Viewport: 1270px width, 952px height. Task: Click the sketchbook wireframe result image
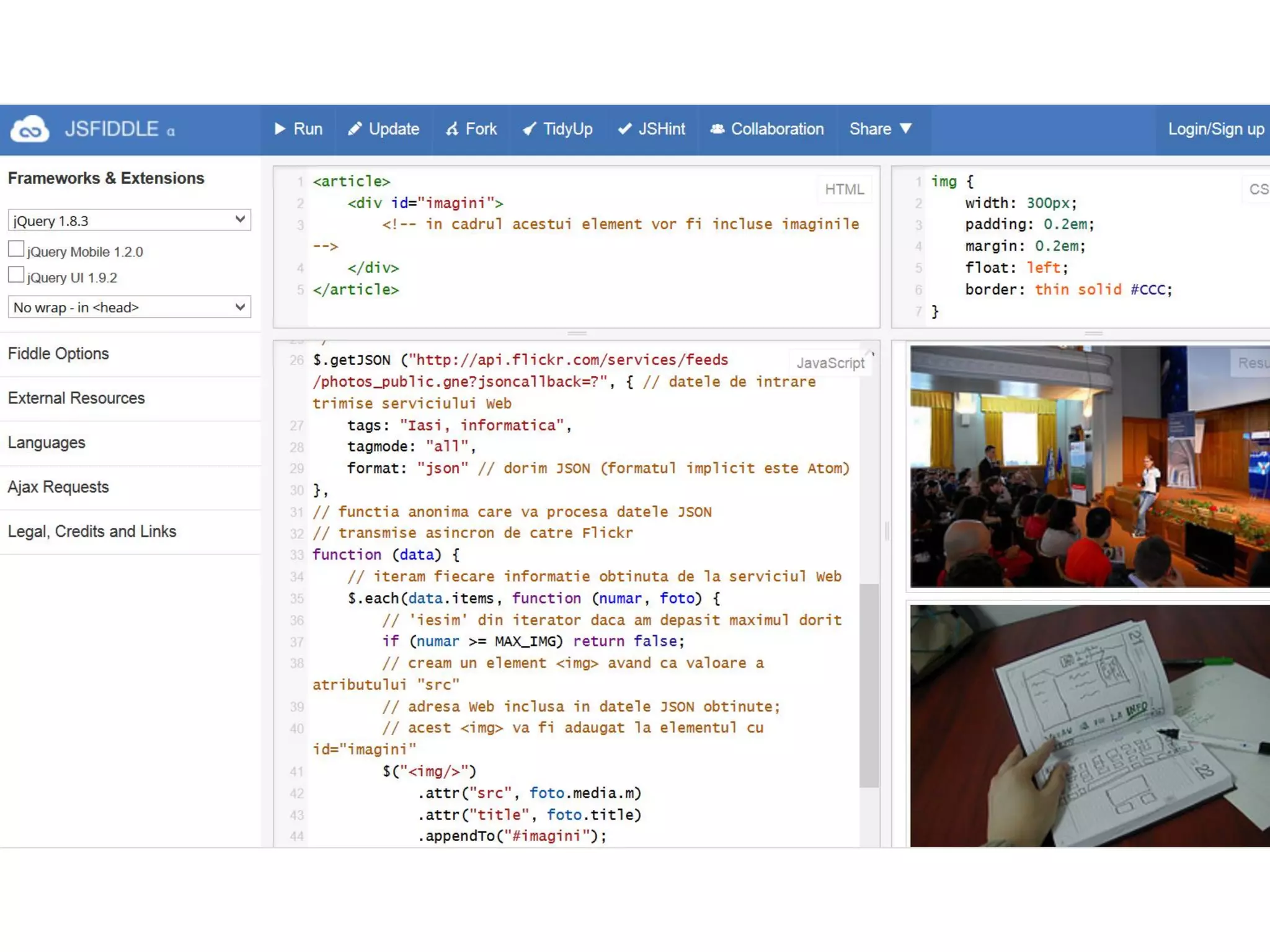click(1089, 725)
